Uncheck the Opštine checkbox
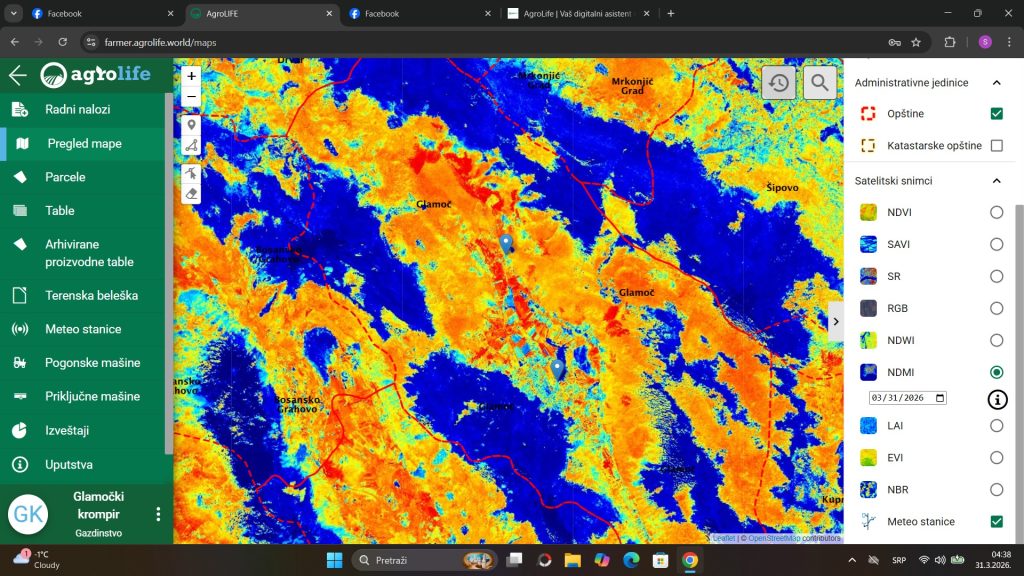 996,114
